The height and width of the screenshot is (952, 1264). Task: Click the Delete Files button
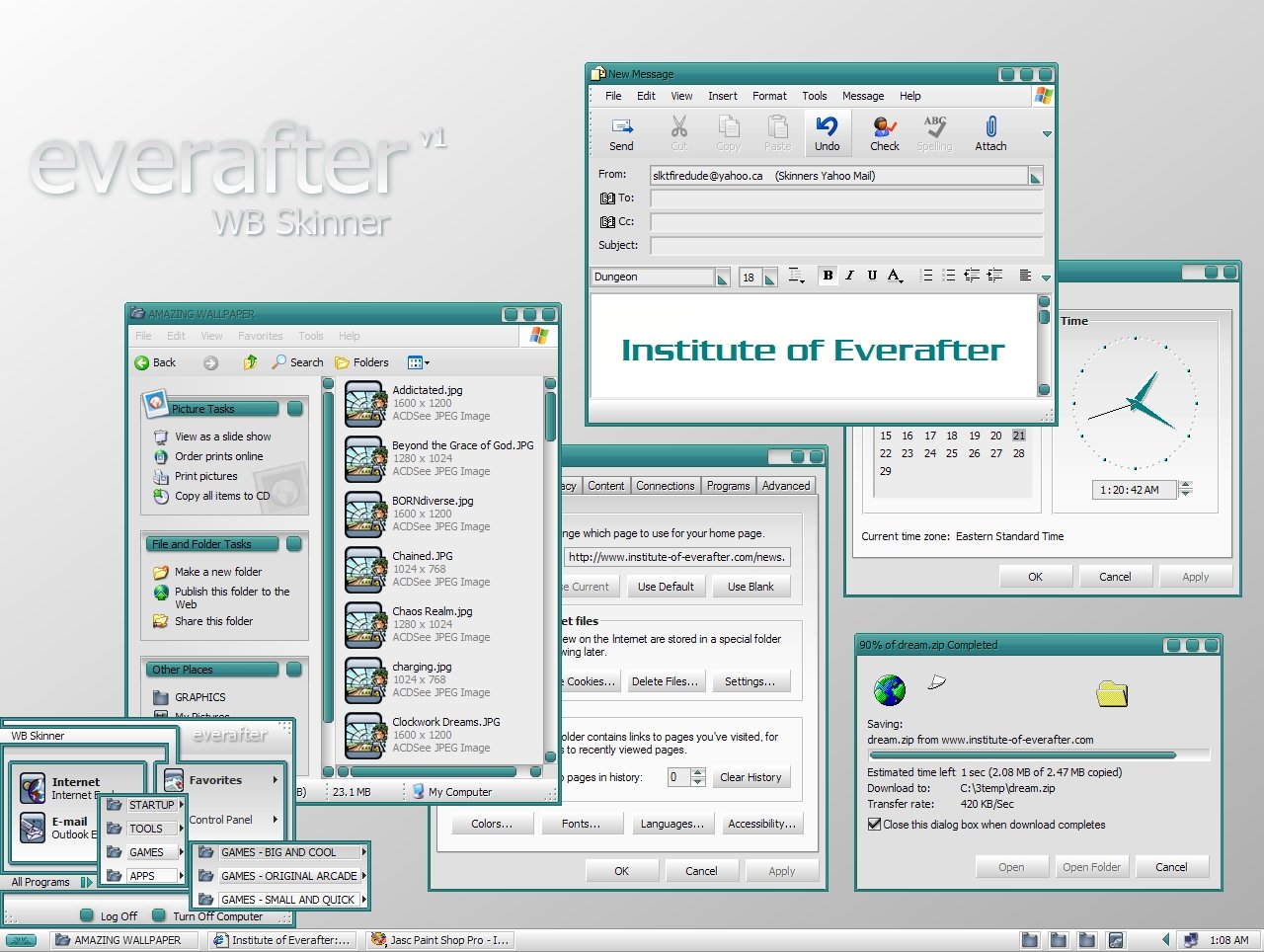pyautogui.click(x=665, y=681)
